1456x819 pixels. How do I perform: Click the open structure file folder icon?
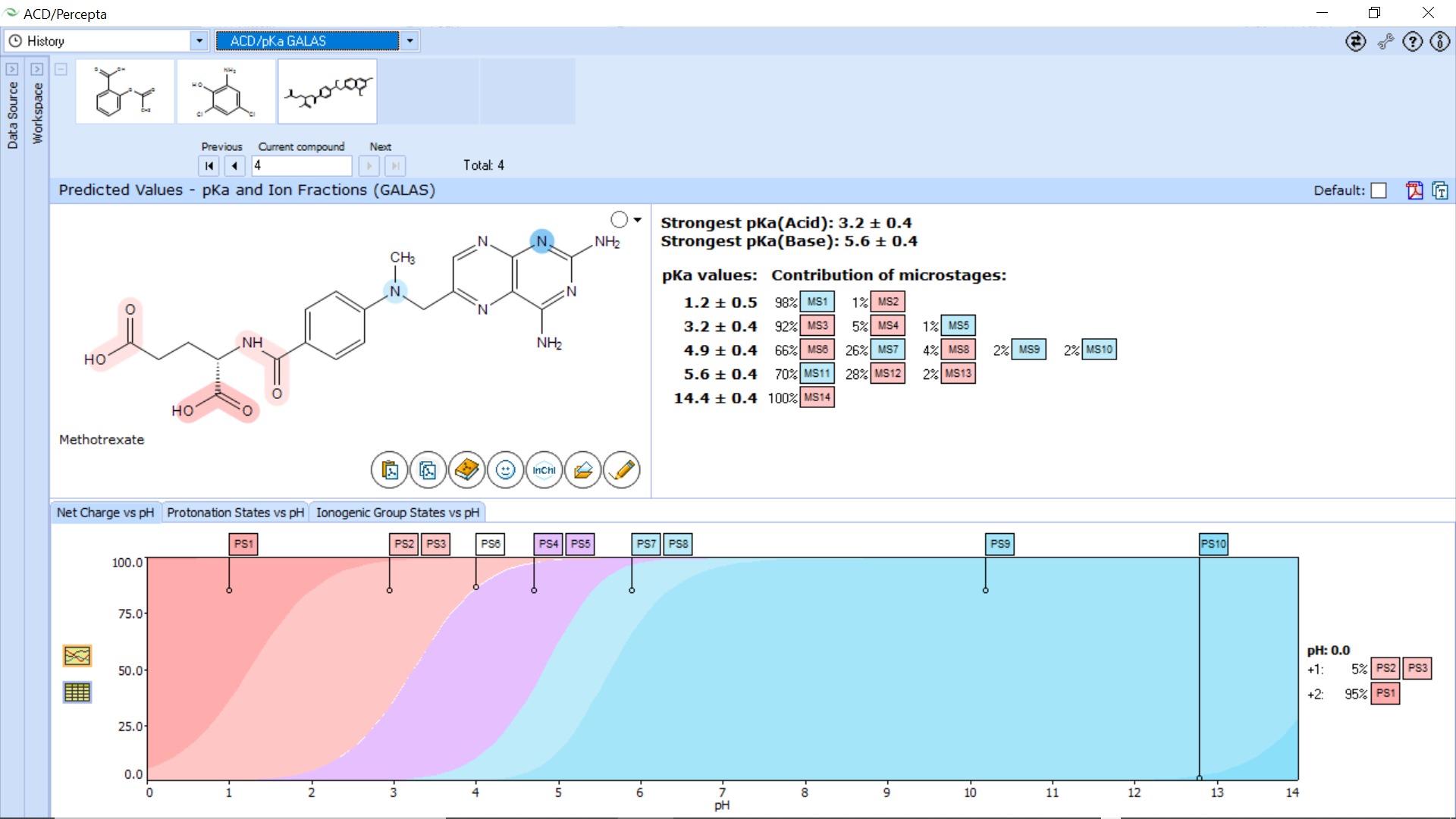click(582, 470)
